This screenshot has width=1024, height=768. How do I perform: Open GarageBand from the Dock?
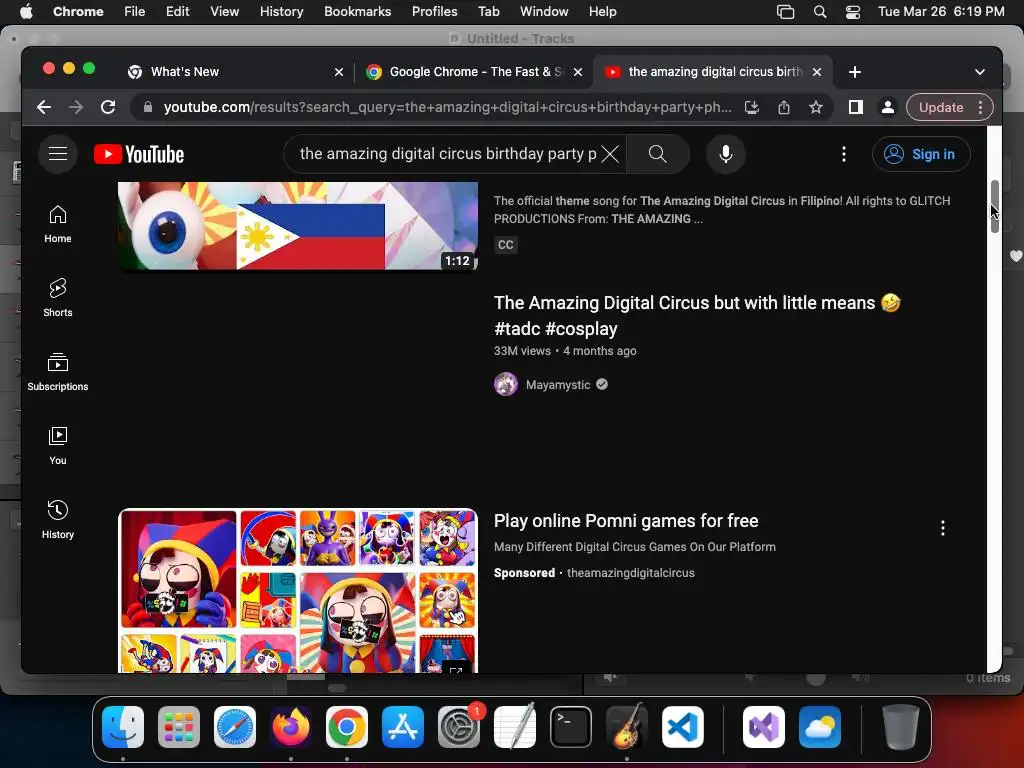click(627, 727)
